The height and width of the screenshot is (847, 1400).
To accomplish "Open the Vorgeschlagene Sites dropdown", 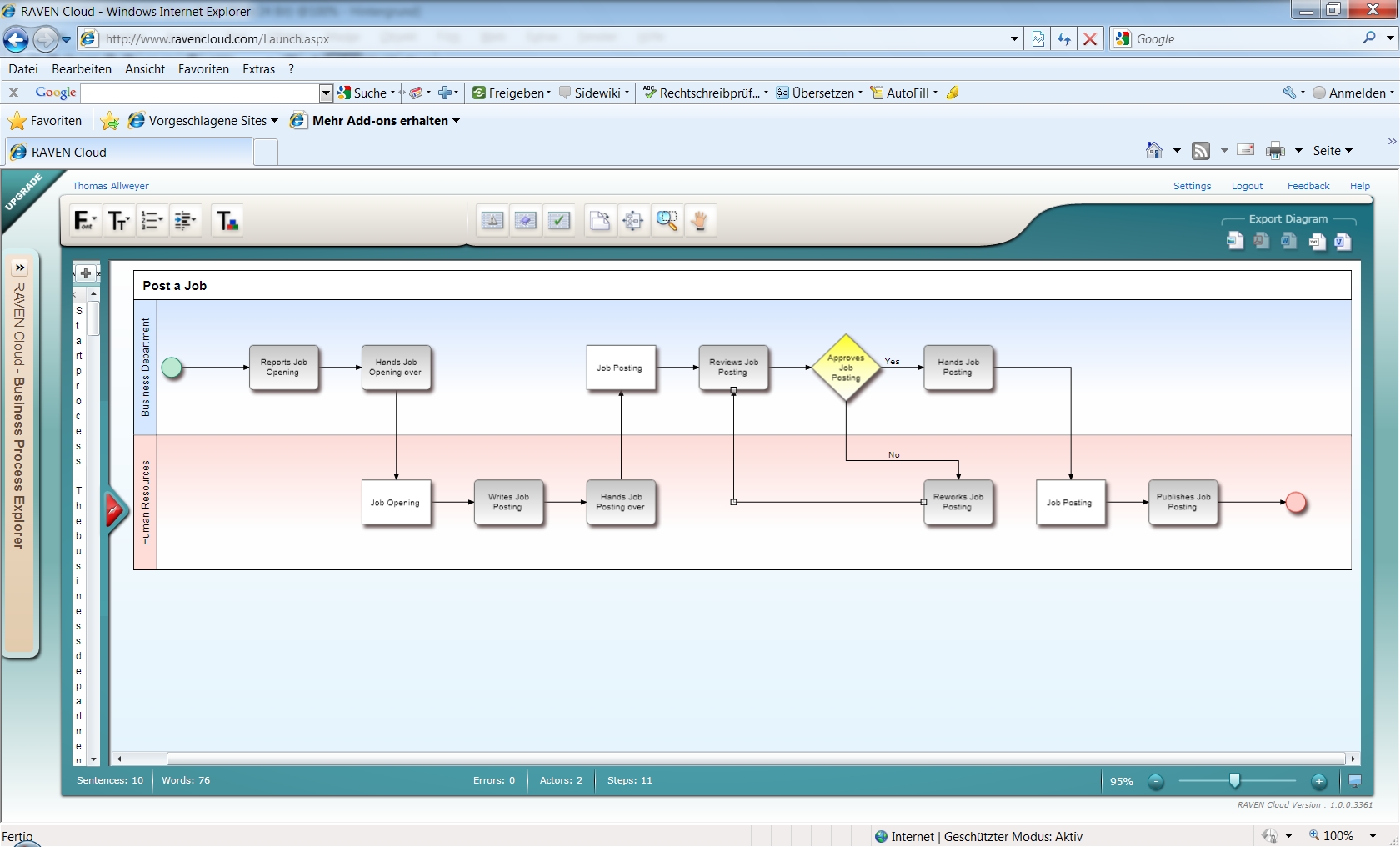I will [274, 121].
